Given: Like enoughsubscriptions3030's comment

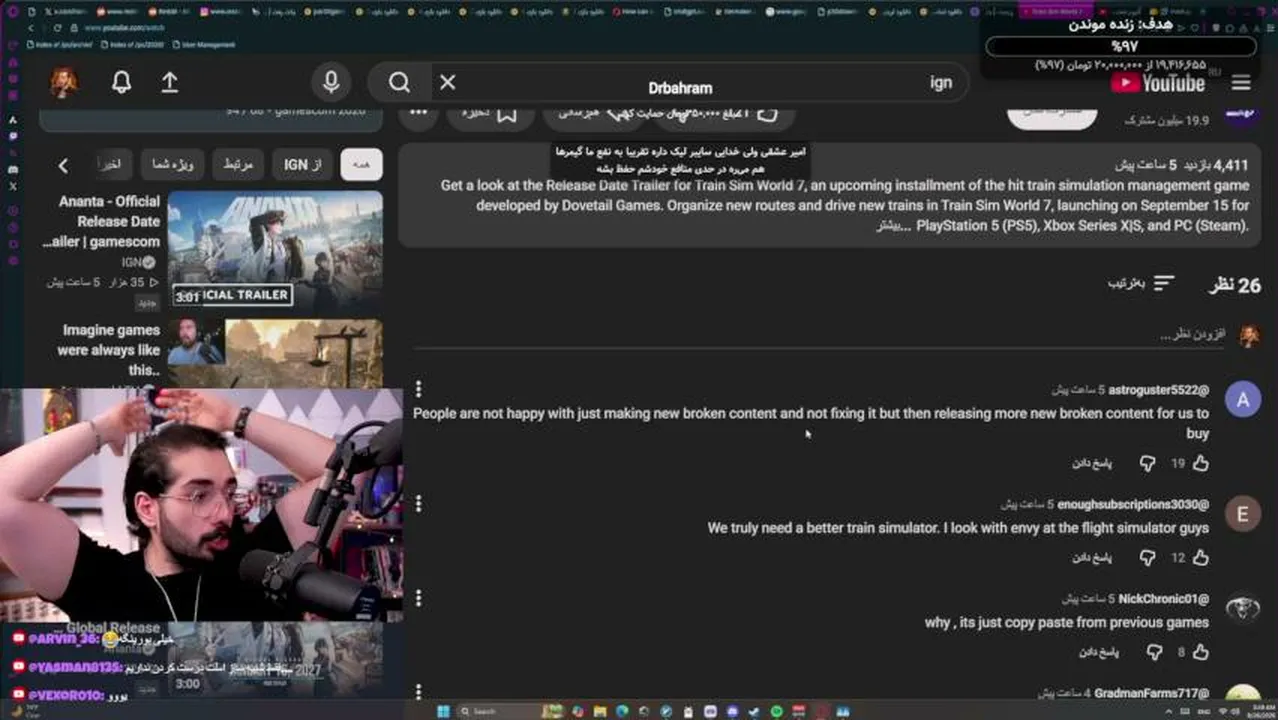Looking at the screenshot, I should point(1201,557).
